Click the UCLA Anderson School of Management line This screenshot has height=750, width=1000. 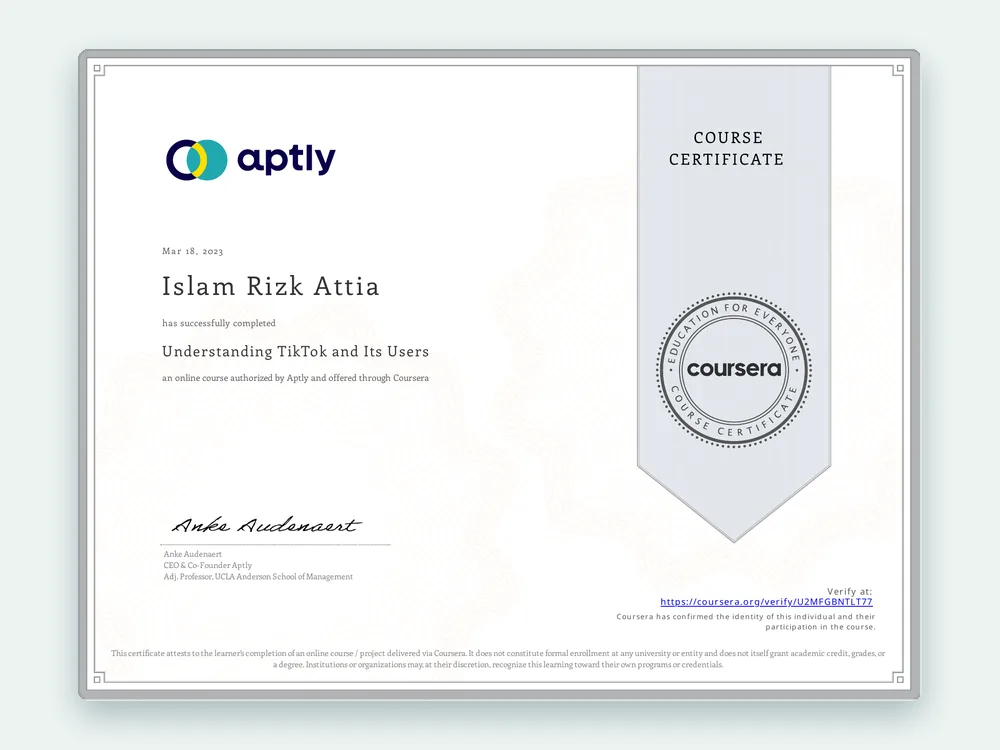[258, 577]
